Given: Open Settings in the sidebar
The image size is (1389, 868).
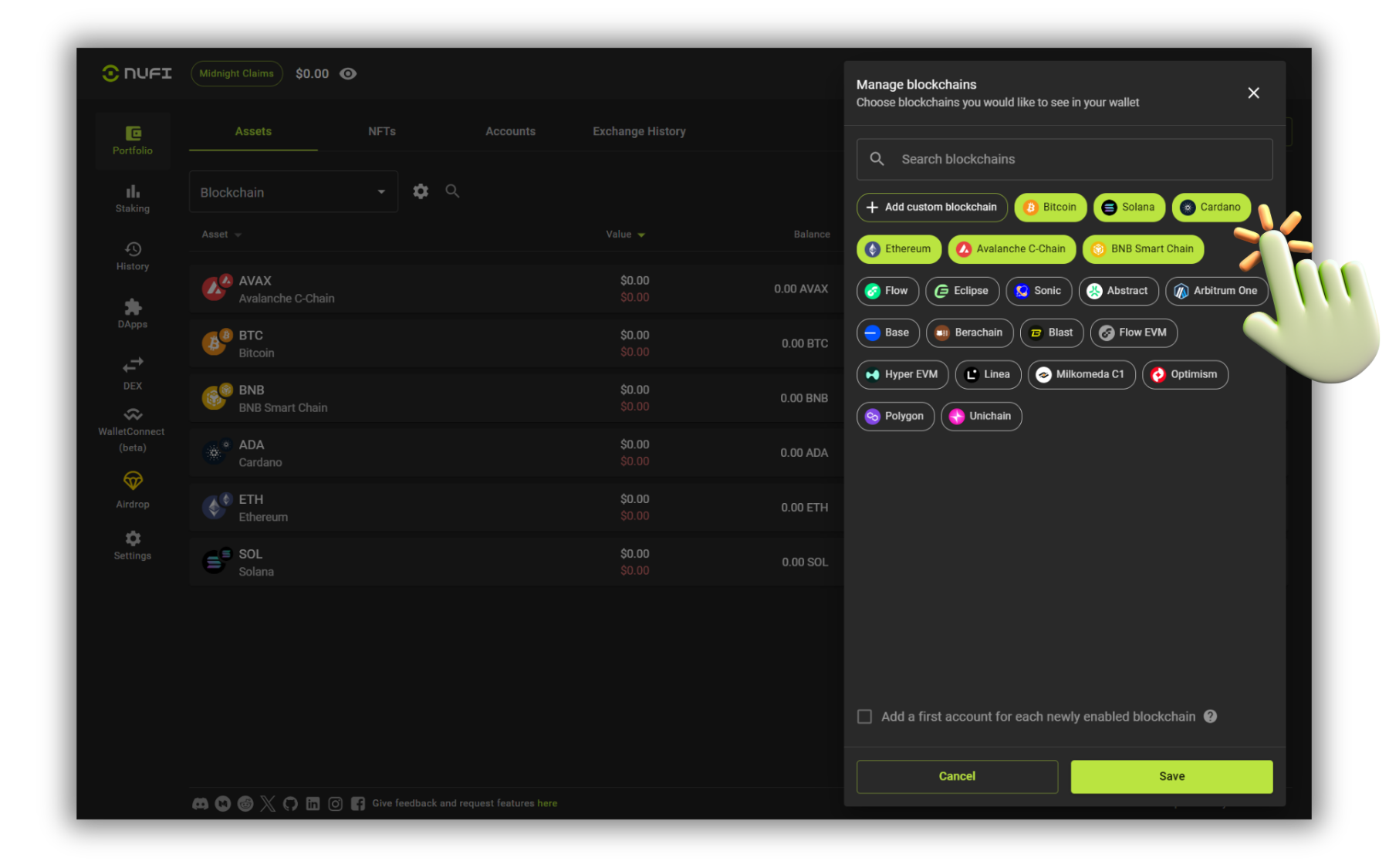Looking at the screenshot, I should click(x=133, y=545).
